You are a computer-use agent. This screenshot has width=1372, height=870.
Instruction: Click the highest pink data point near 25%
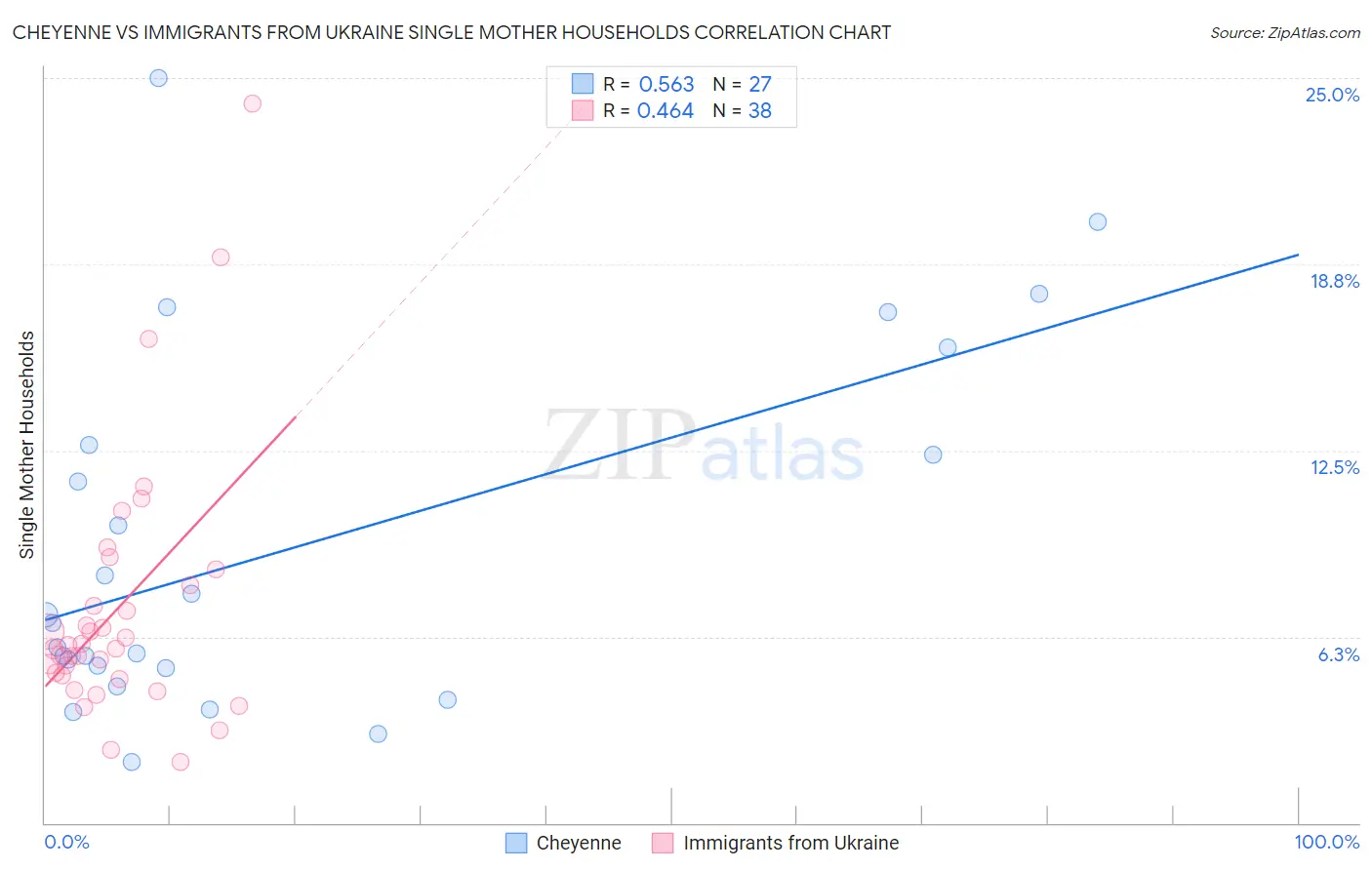252,103
